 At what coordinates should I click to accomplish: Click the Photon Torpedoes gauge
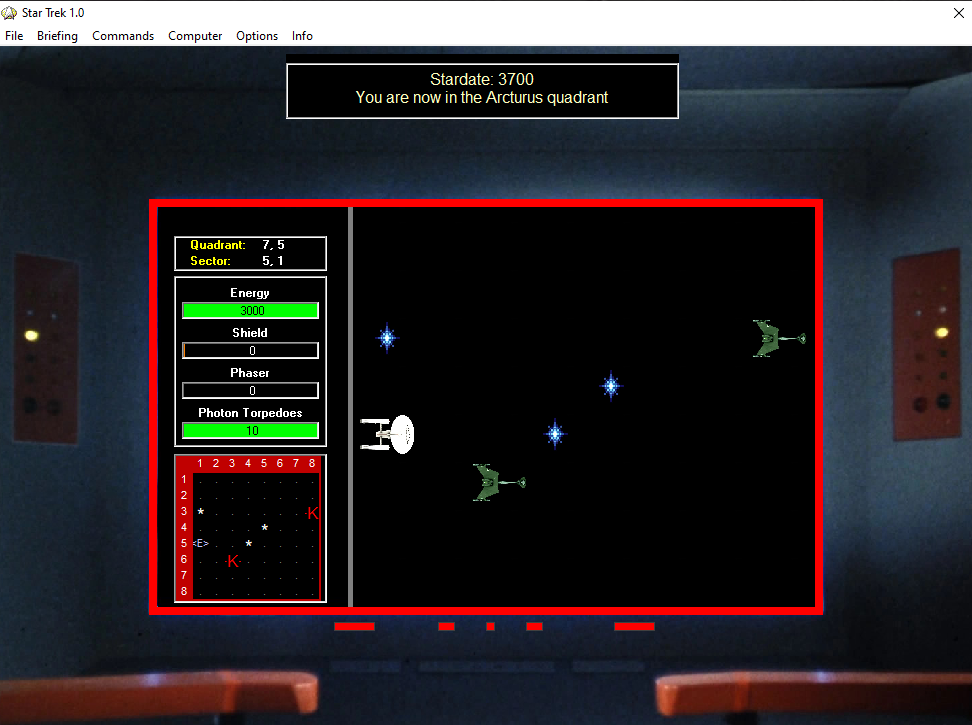[249, 430]
